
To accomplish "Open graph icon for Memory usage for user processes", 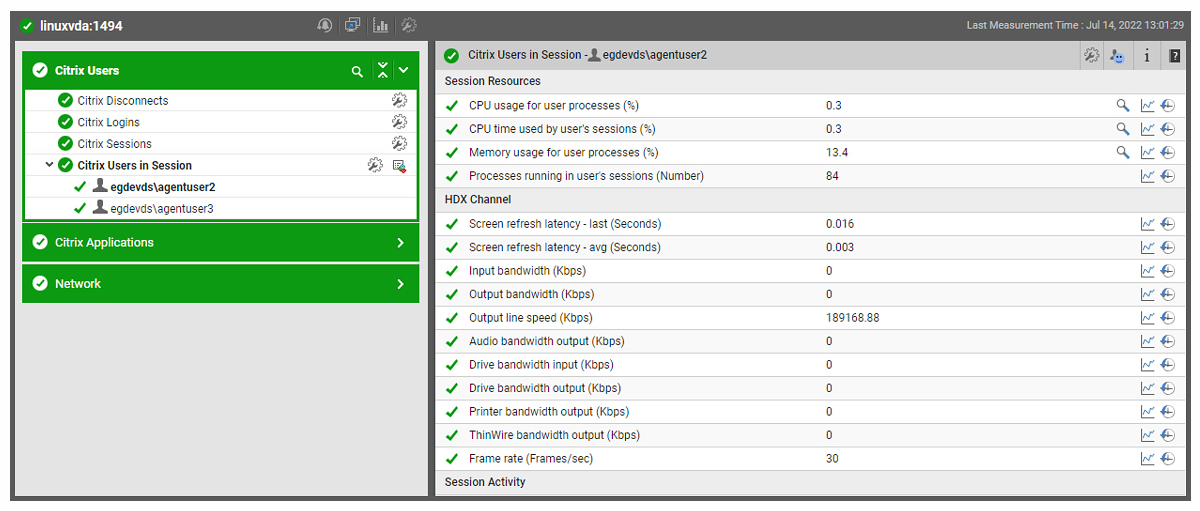I will click(x=1147, y=152).
